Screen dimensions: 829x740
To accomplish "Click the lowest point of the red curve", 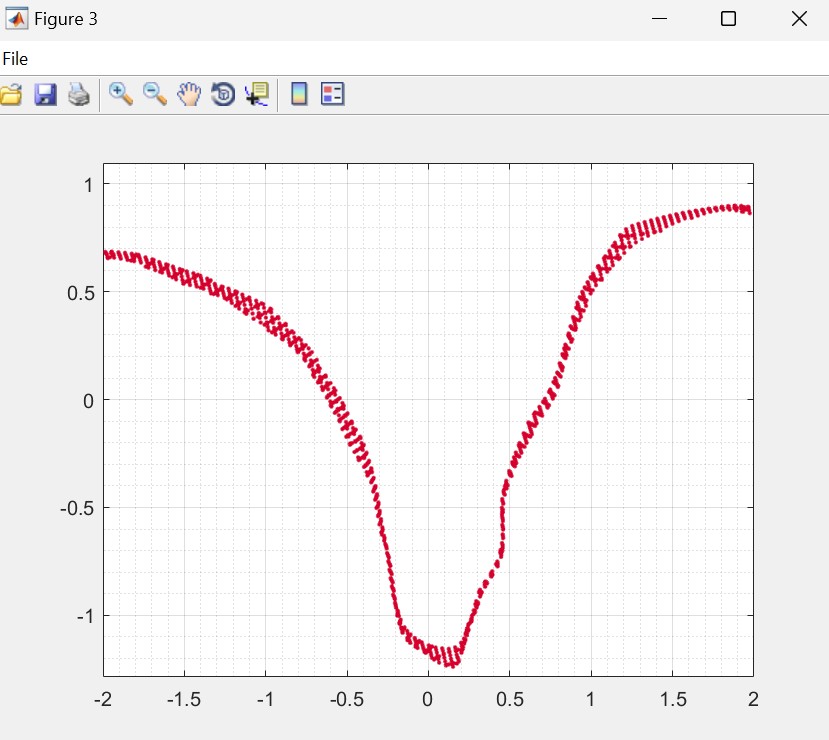I will pyautogui.click(x=452, y=663).
